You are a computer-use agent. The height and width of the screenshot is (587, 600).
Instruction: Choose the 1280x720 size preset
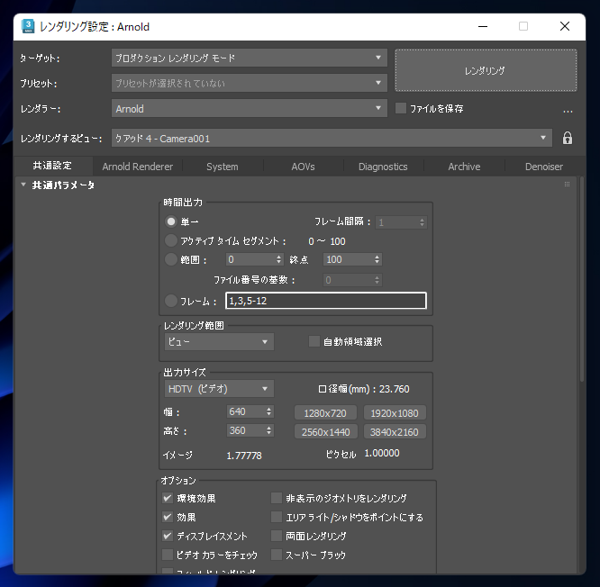325,413
